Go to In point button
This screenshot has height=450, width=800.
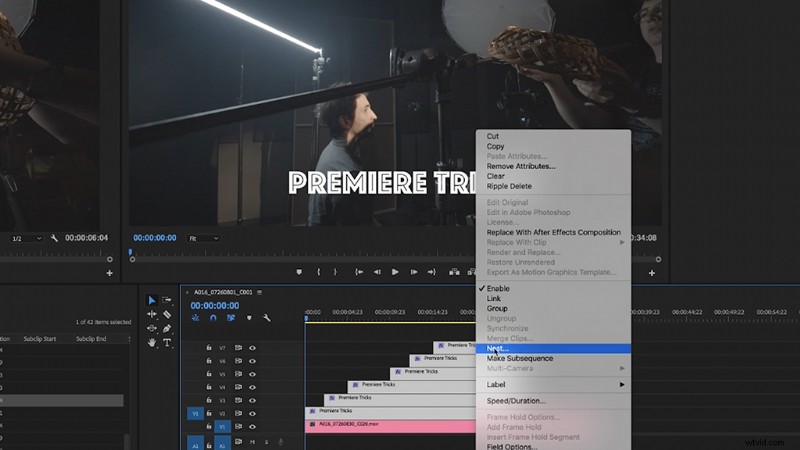[359, 272]
